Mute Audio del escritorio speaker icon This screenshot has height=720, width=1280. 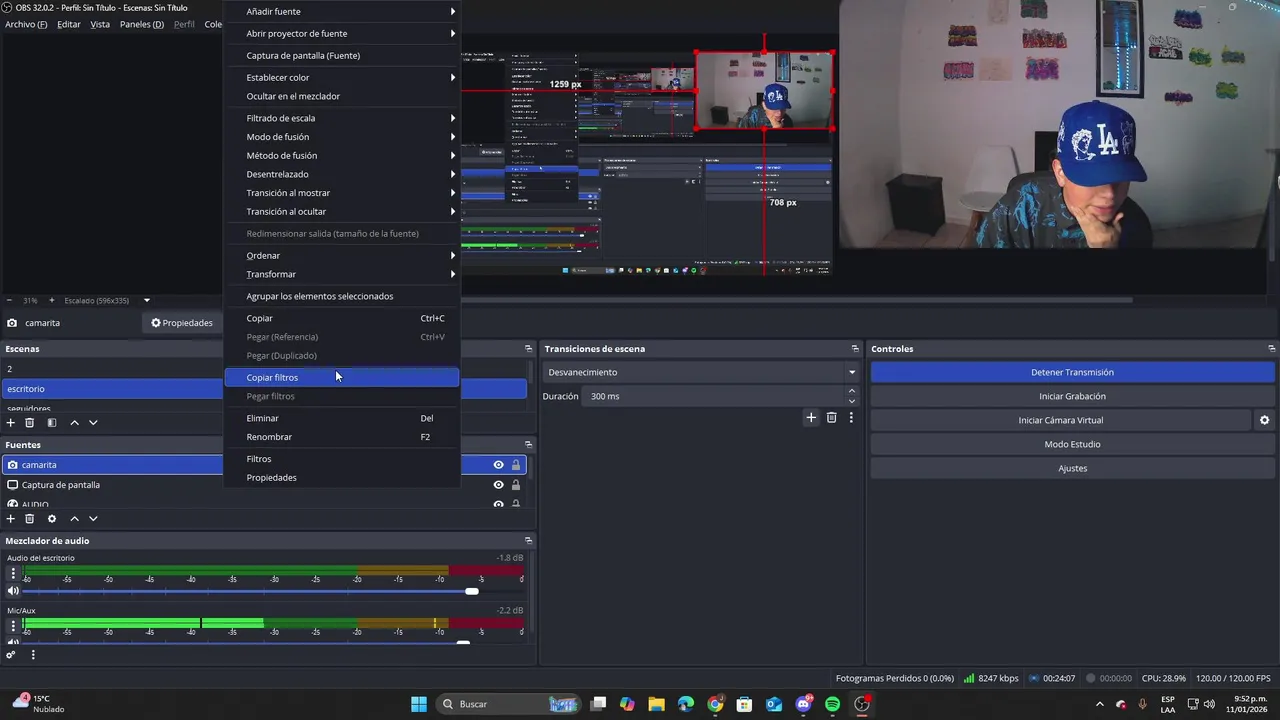coord(13,591)
